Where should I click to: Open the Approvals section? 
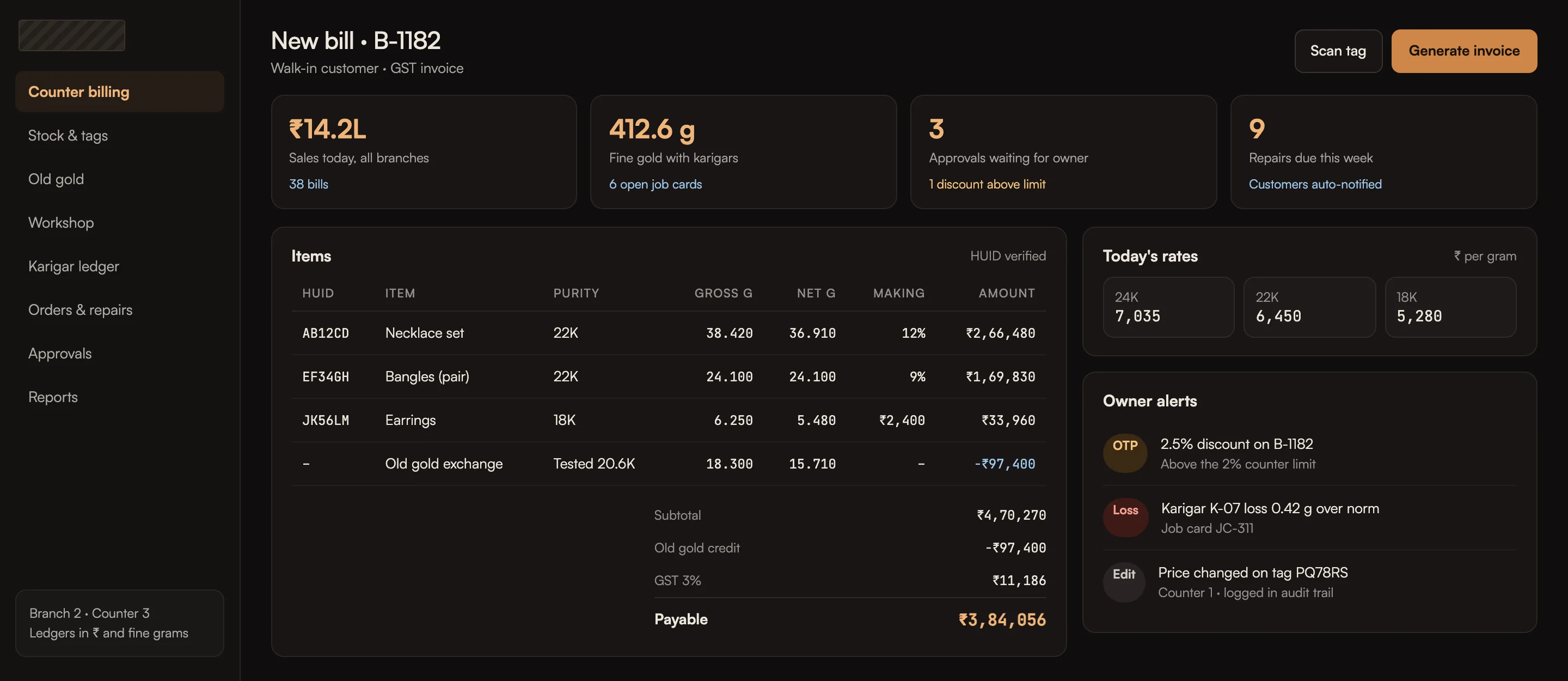pos(120,353)
